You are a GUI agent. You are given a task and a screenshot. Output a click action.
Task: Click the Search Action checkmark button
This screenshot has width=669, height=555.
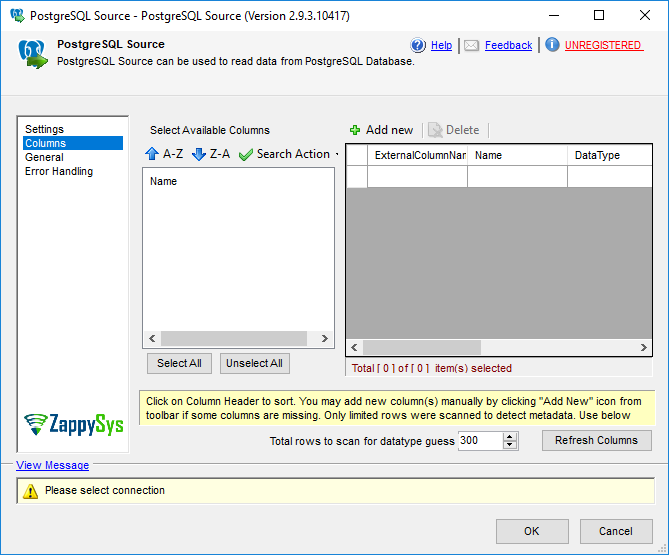pos(285,154)
